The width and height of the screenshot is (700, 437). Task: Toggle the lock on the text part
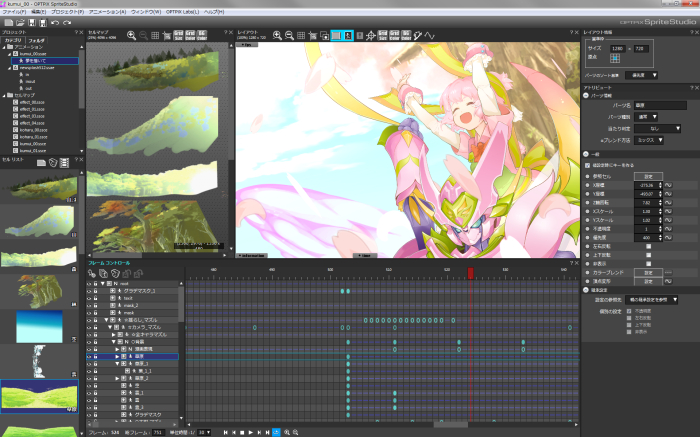pyautogui.click(x=96, y=298)
